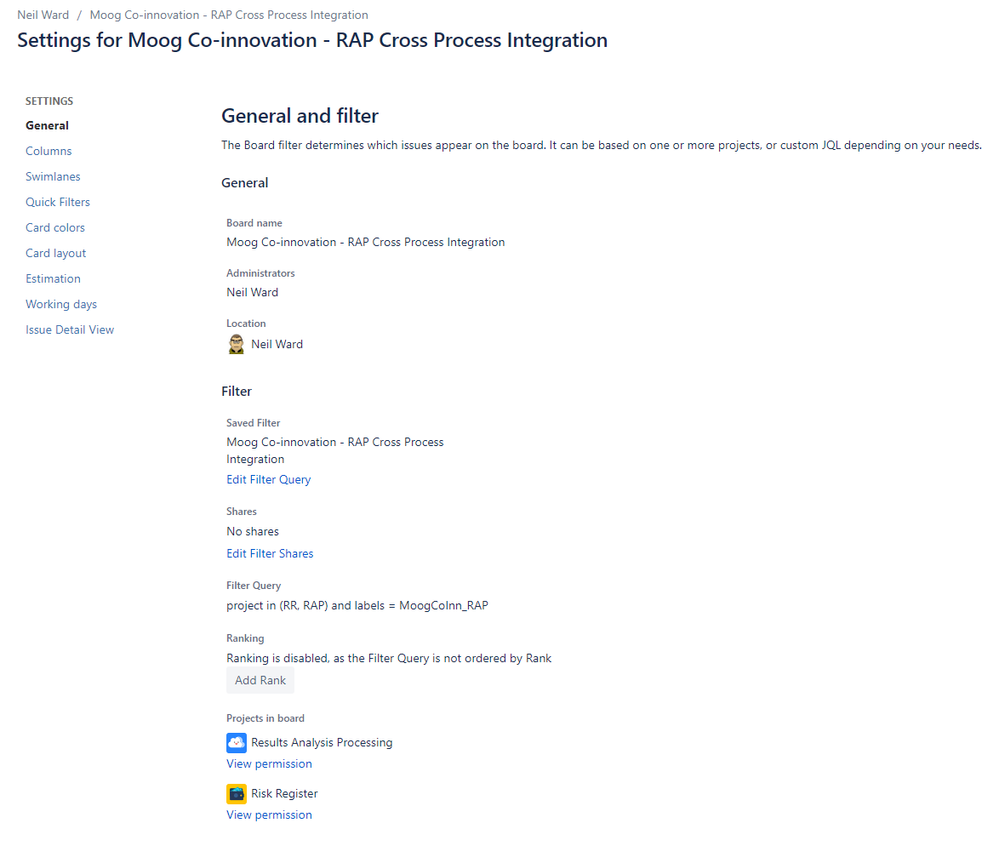Click the 'No shares' text
The width and height of the screenshot is (999, 847).
click(x=252, y=532)
